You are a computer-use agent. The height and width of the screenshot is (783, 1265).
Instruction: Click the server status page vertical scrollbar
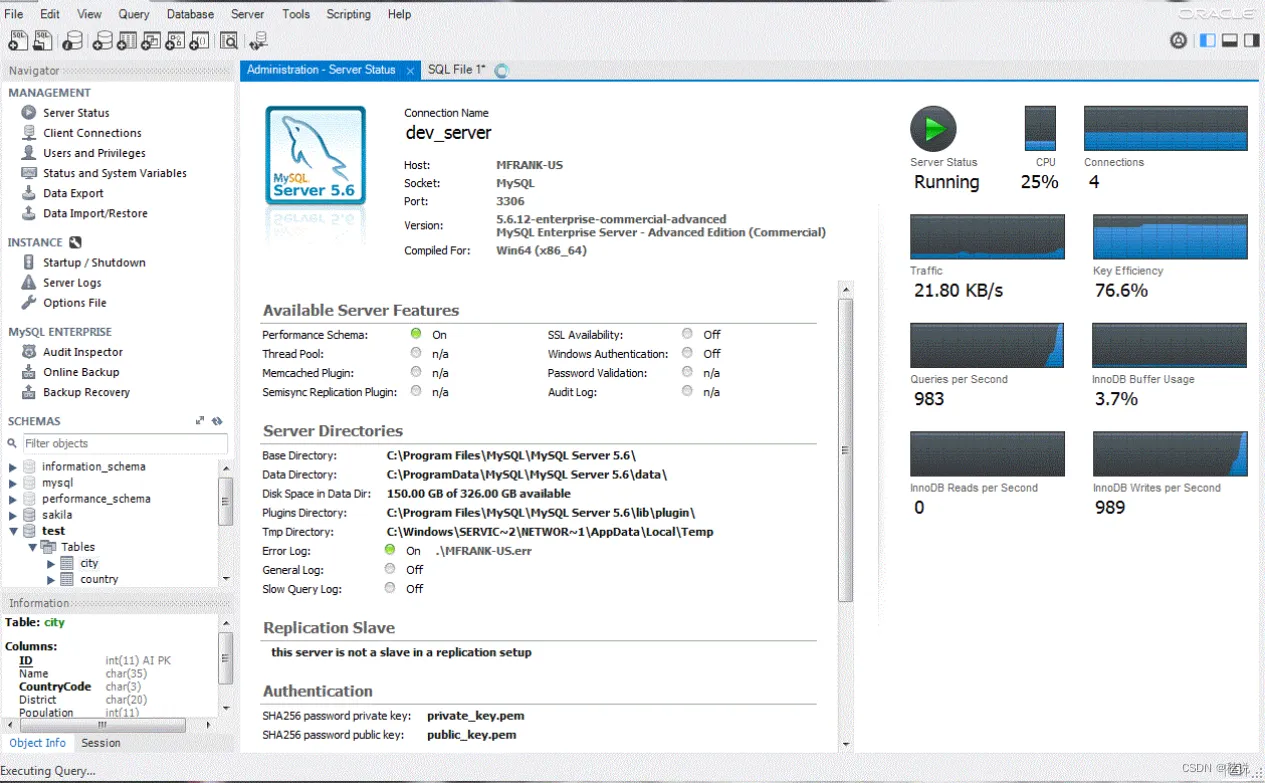(846, 450)
